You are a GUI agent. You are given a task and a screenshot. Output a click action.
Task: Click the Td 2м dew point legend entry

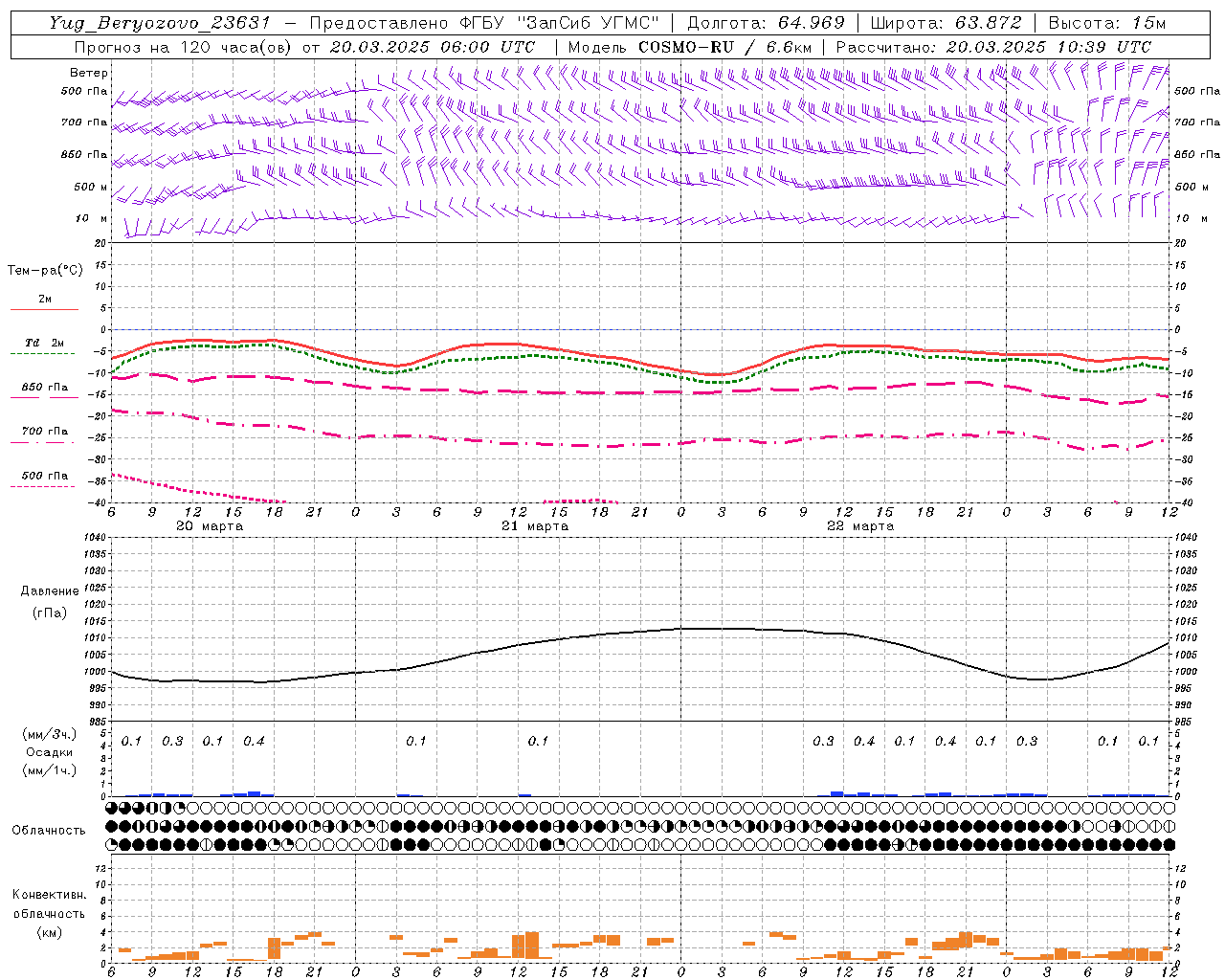45,343
